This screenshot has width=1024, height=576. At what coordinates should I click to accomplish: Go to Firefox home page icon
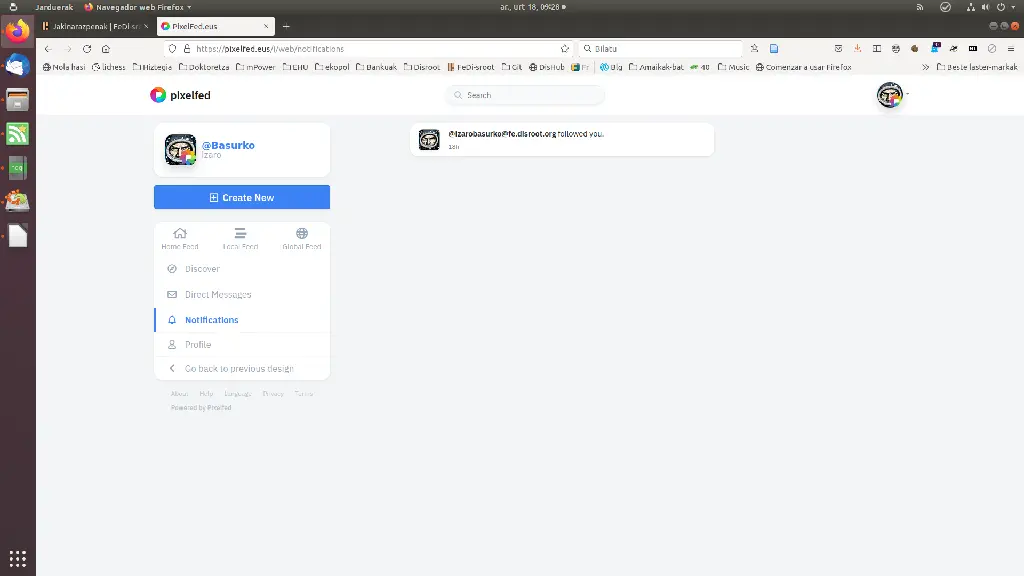[x=106, y=49]
